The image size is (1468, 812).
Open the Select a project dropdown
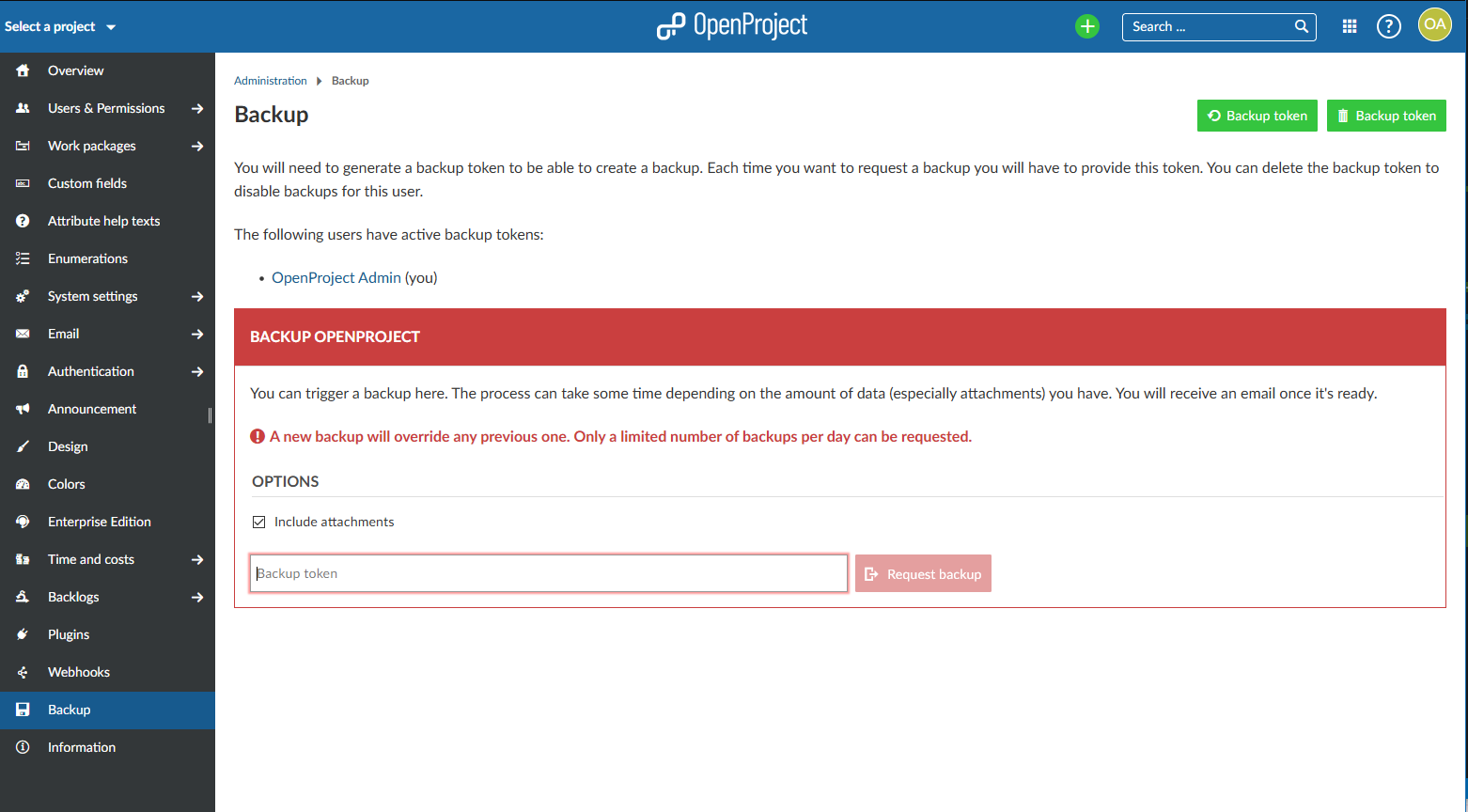click(x=60, y=26)
